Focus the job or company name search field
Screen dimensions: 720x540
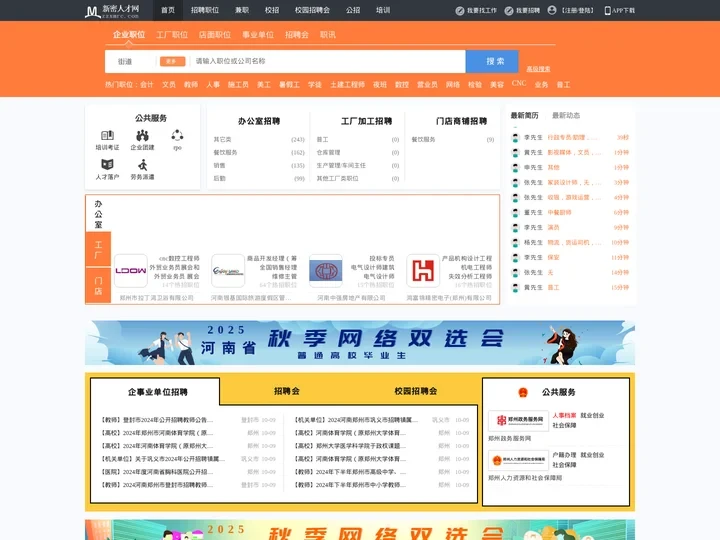click(328, 62)
